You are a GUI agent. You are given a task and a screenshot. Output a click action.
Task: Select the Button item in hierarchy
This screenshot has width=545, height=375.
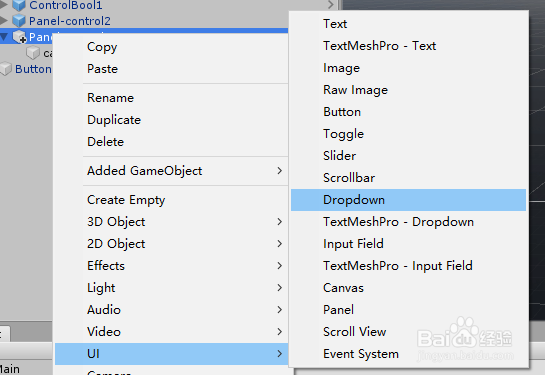33,69
